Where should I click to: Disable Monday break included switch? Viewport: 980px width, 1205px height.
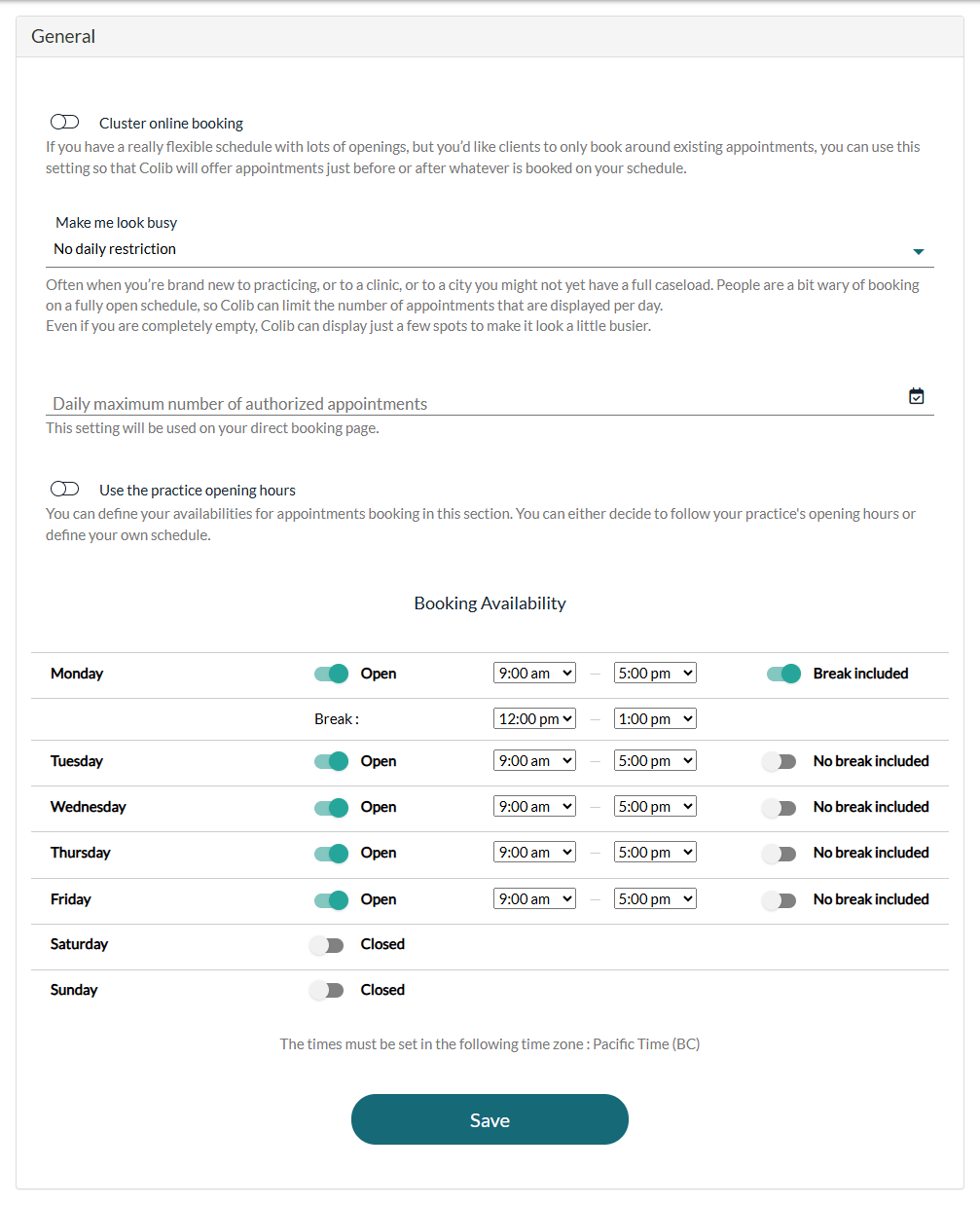click(783, 674)
